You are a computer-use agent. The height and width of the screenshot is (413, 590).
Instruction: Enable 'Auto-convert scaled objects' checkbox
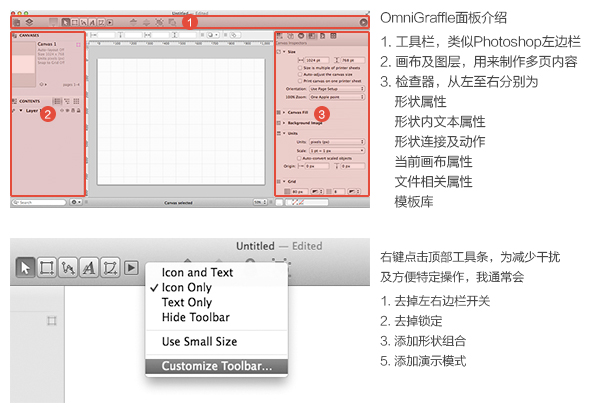pyautogui.click(x=300, y=158)
